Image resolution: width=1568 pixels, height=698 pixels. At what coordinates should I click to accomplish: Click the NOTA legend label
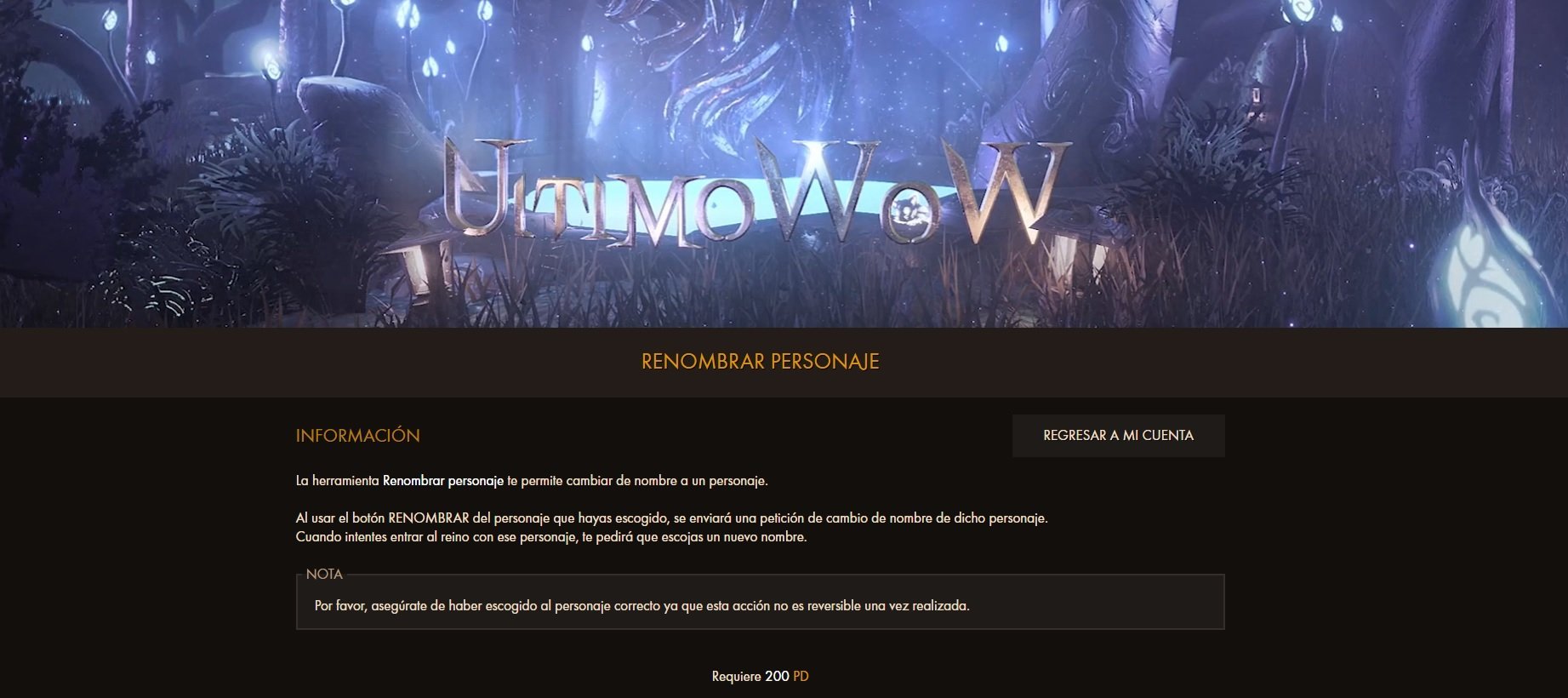point(324,575)
